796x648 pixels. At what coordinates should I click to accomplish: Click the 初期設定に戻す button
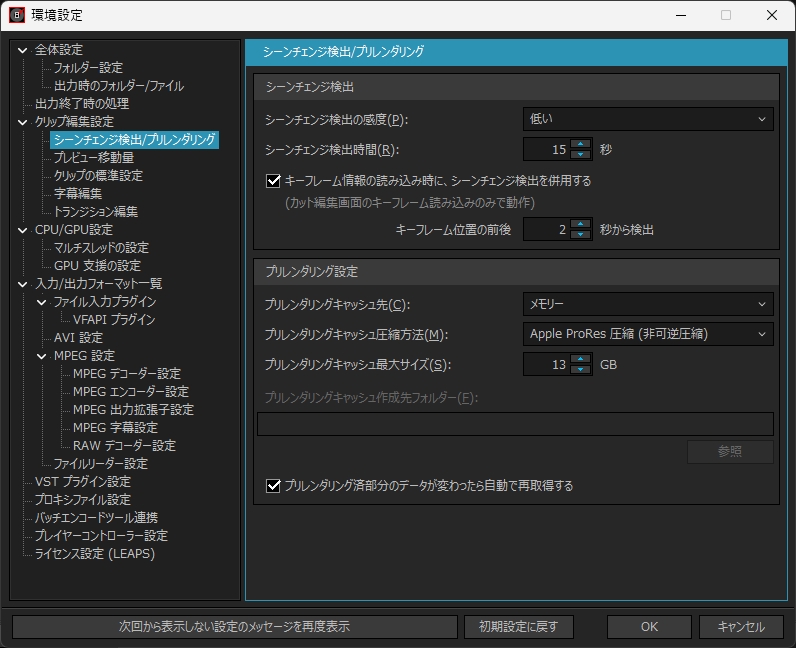(x=519, y=627)
